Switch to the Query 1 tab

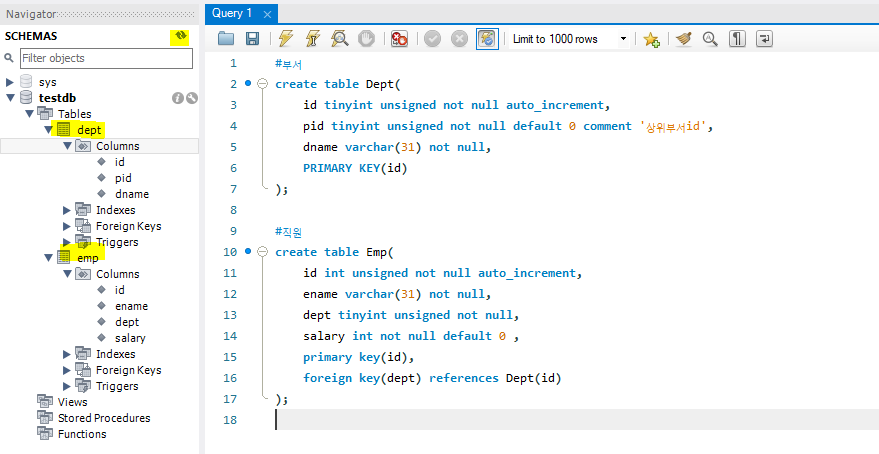[232, 13]
